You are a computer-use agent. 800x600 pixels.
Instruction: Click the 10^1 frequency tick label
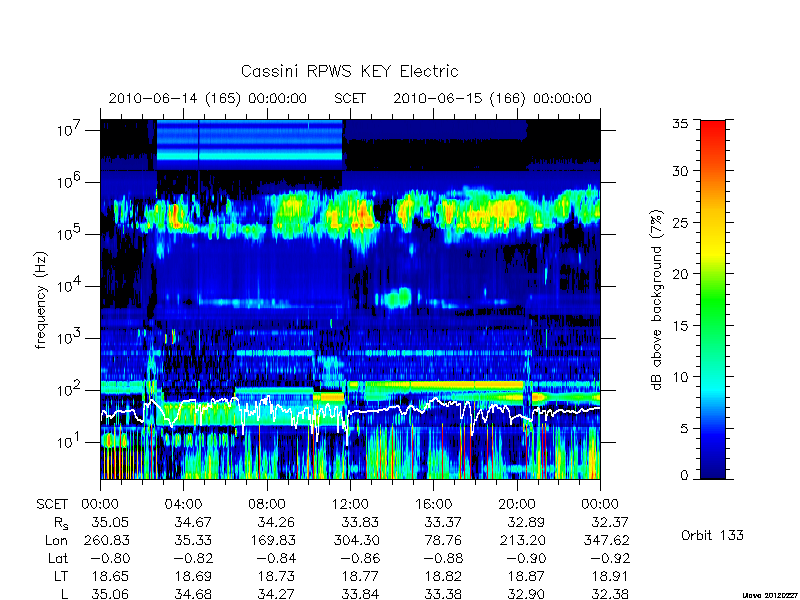pos(68,441)
